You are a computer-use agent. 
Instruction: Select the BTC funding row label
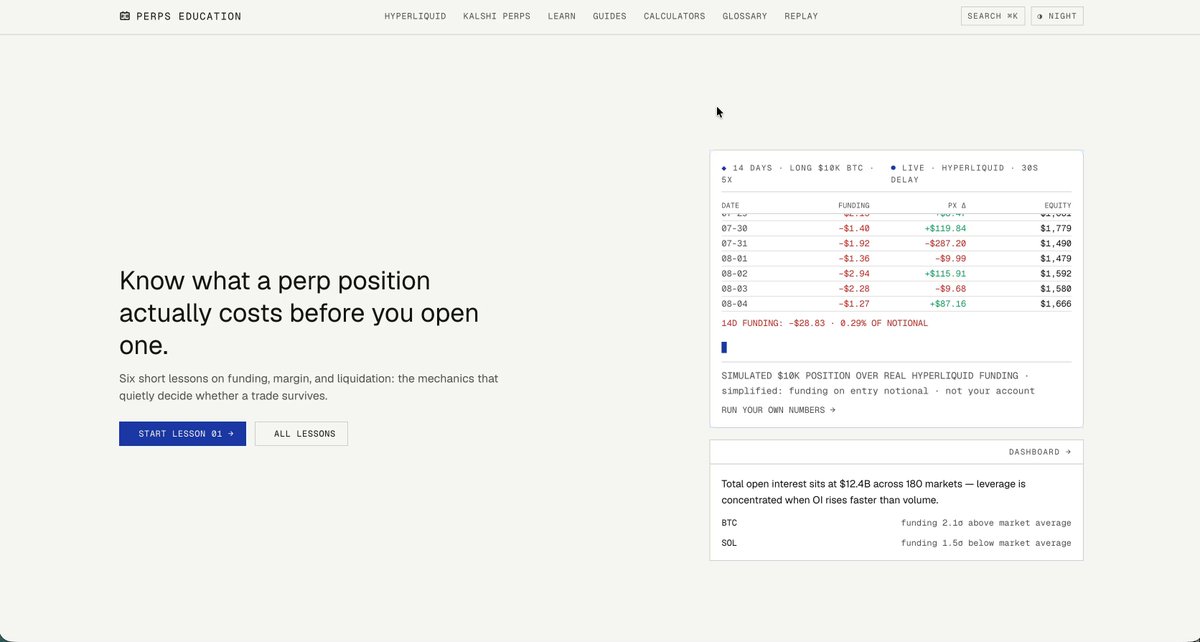729,523
